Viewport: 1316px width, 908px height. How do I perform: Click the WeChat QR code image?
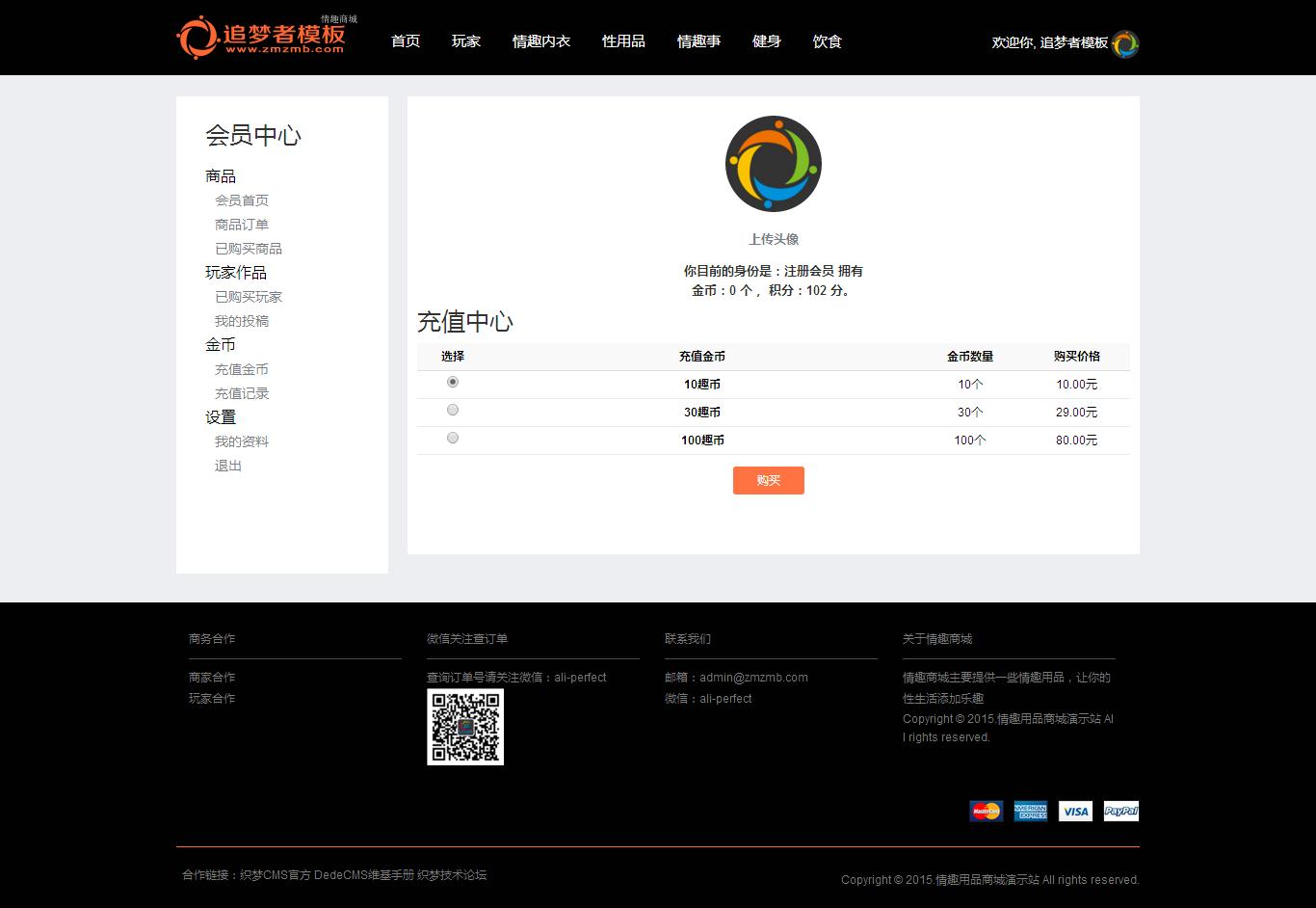tap(465, 727)
